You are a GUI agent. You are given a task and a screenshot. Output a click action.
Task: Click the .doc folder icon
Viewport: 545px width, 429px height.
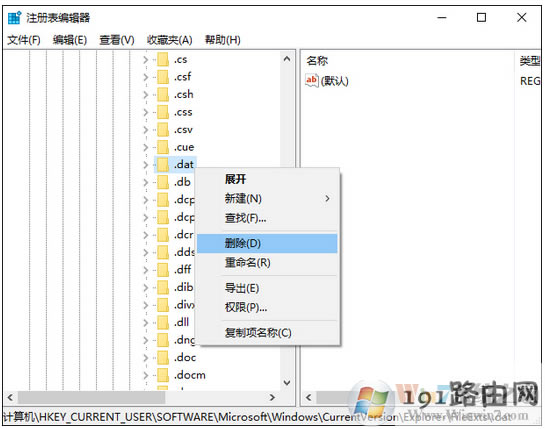(163, 357)
